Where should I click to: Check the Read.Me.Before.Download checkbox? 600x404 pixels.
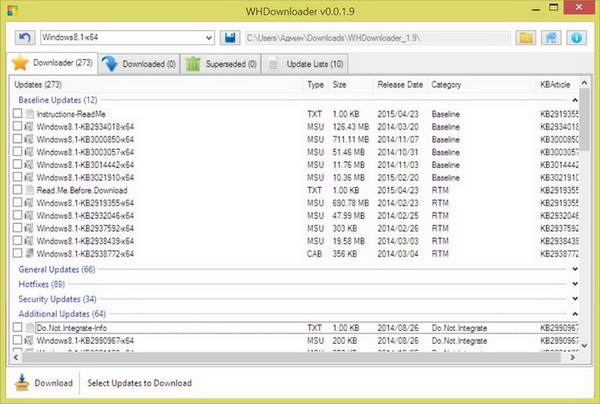[x=17, y=189]
